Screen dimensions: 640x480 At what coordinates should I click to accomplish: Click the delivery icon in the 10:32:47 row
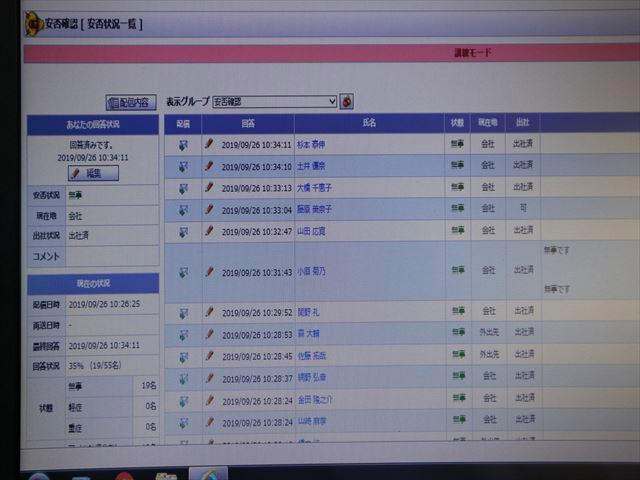[x=183, y=232]
